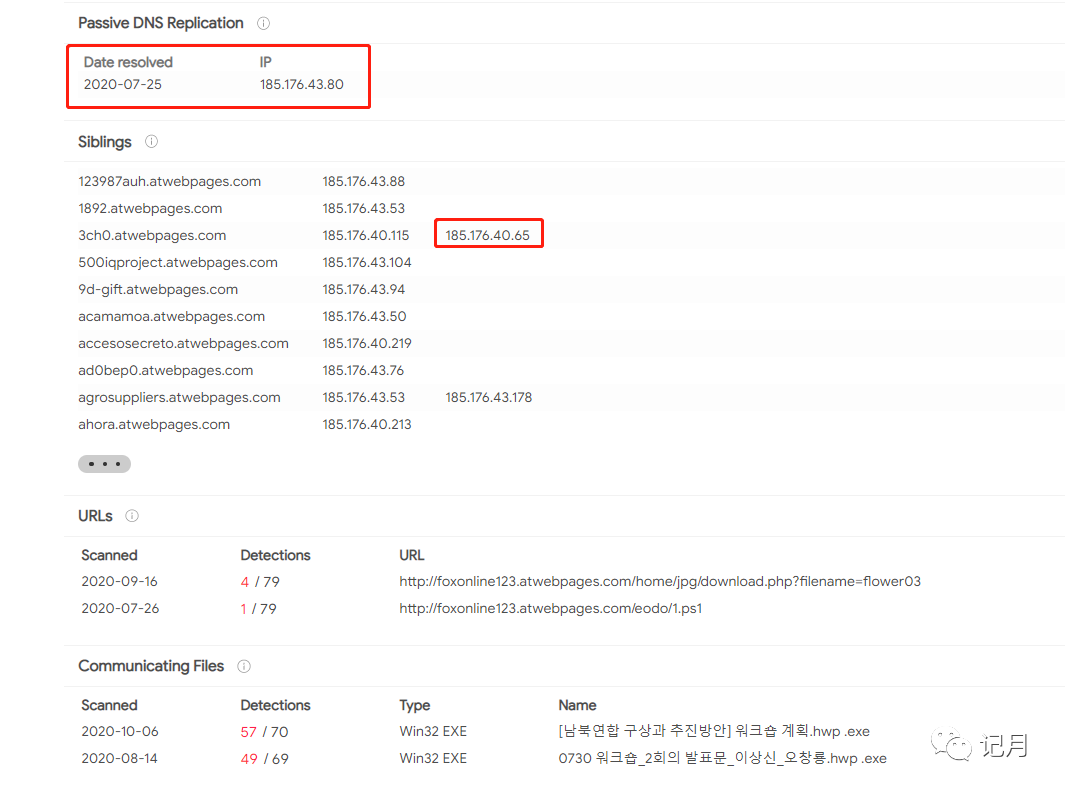Screen dimensions: 1065x792
Task: Open sibling 500iqproject.atwebpages.com
Action: click(178, 263)
